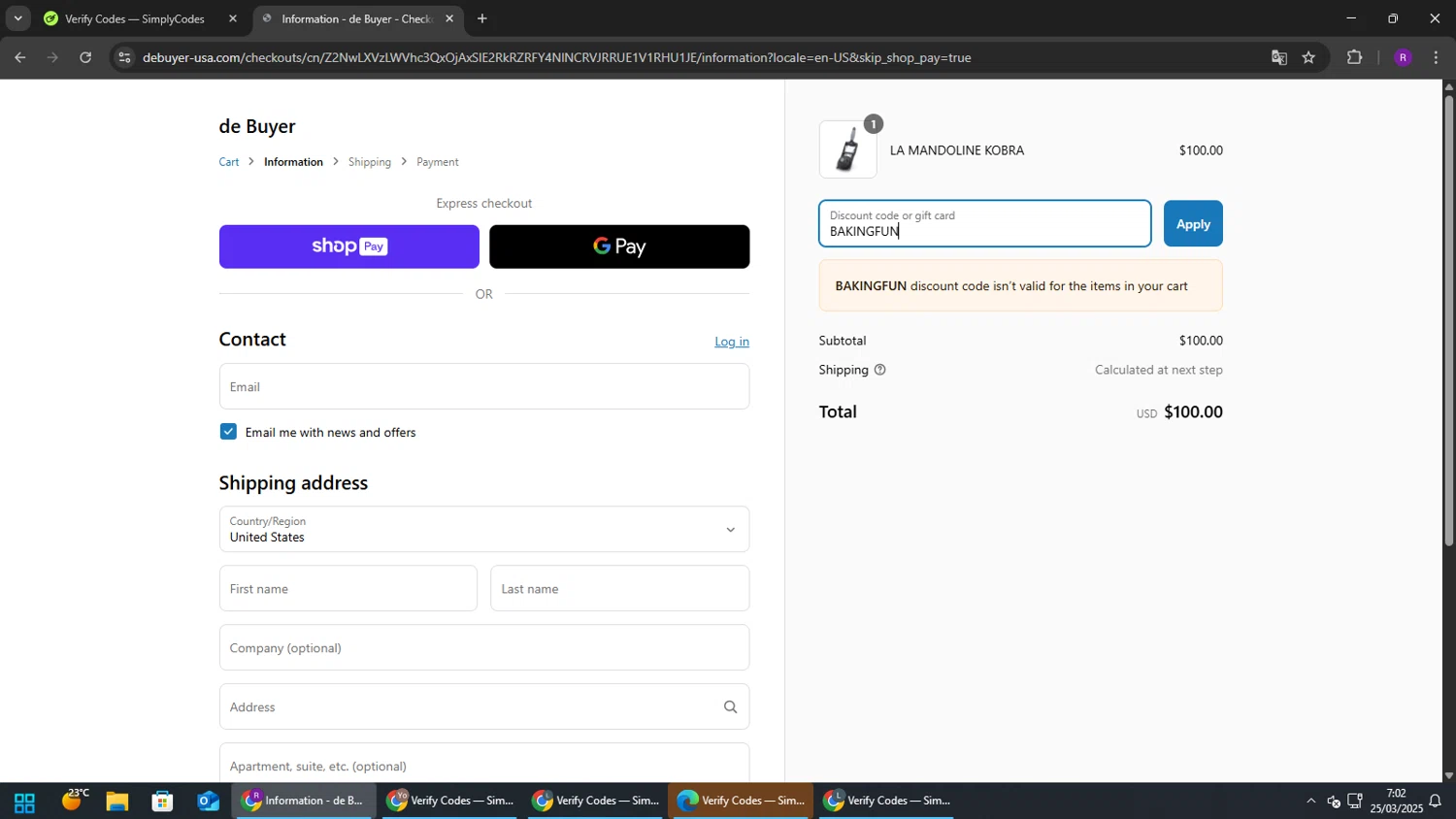The width and height of the screenshot is (1456, 819).
Task: Bookmark this page with star icon
Action: (x=1308, y=57)
